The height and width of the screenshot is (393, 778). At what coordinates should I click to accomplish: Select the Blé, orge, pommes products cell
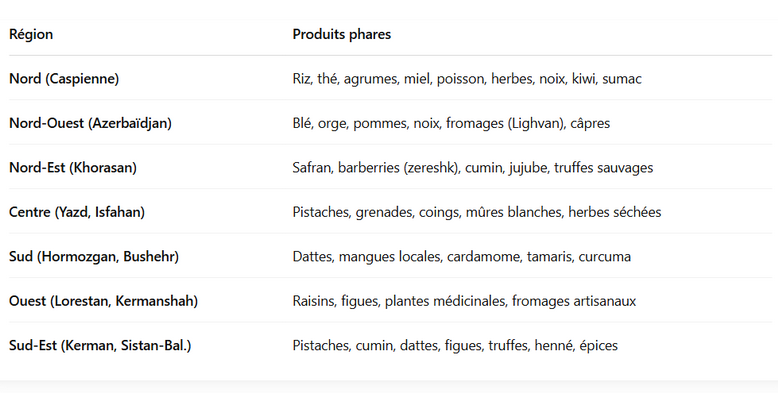(451, 123)
